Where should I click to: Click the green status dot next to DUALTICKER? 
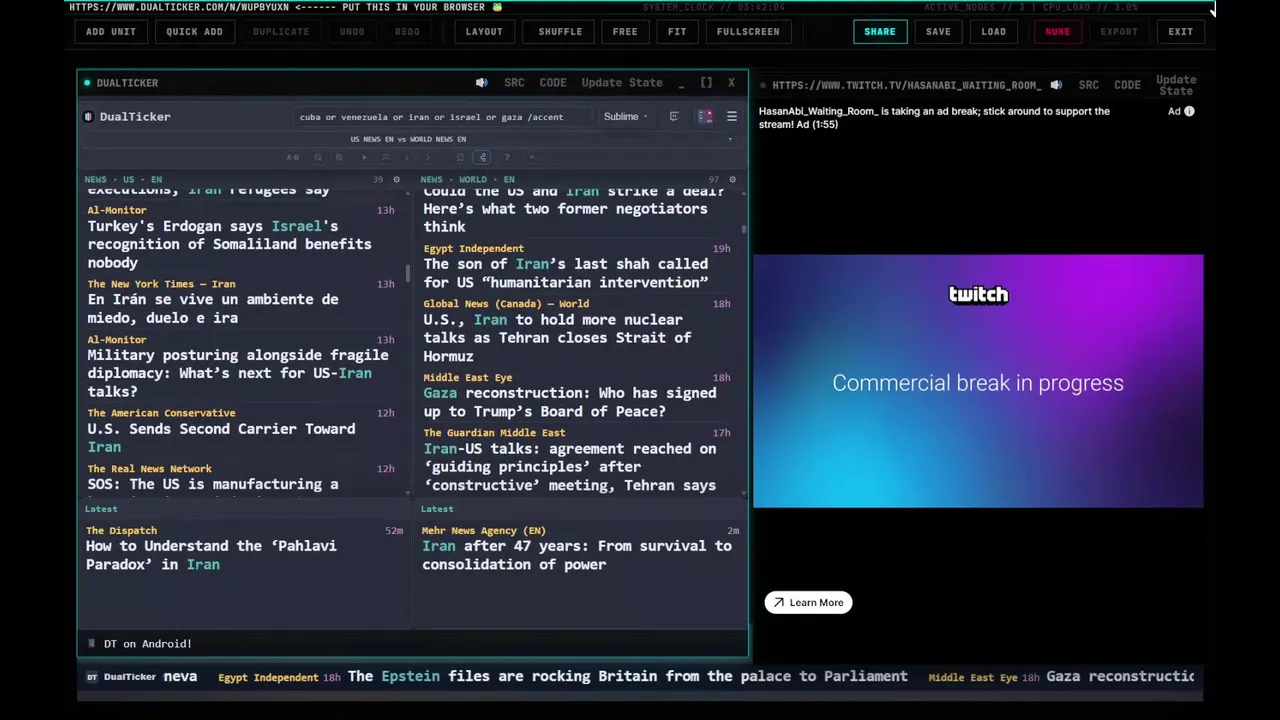(87, 83)
